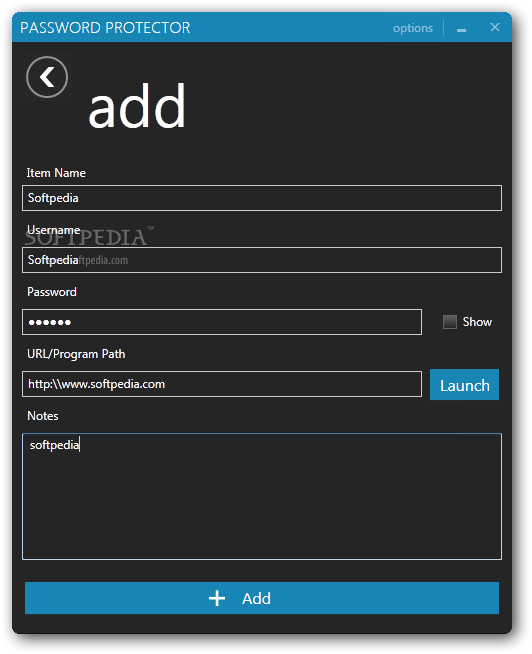Go back using the circular arrow button
Screen dimensions: 532x654
[47, 77]
